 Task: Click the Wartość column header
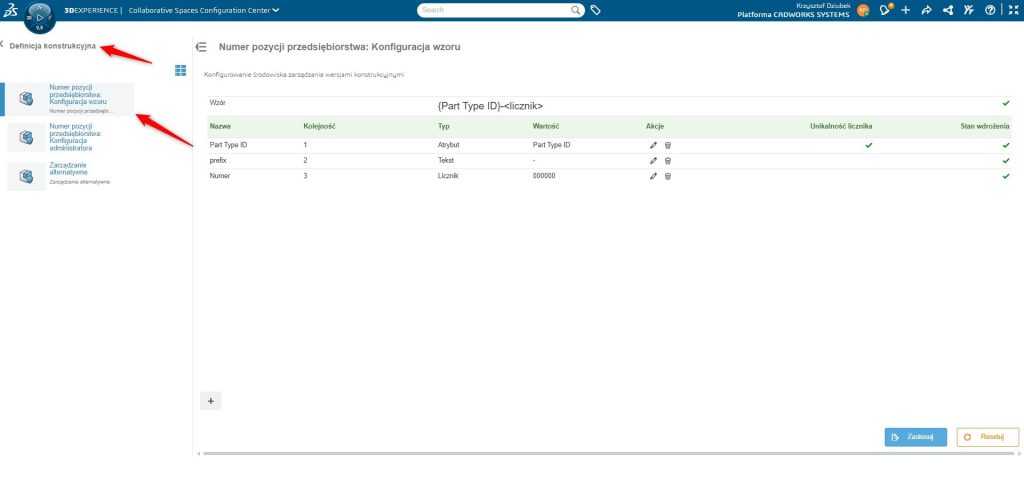tap(546, 126)
